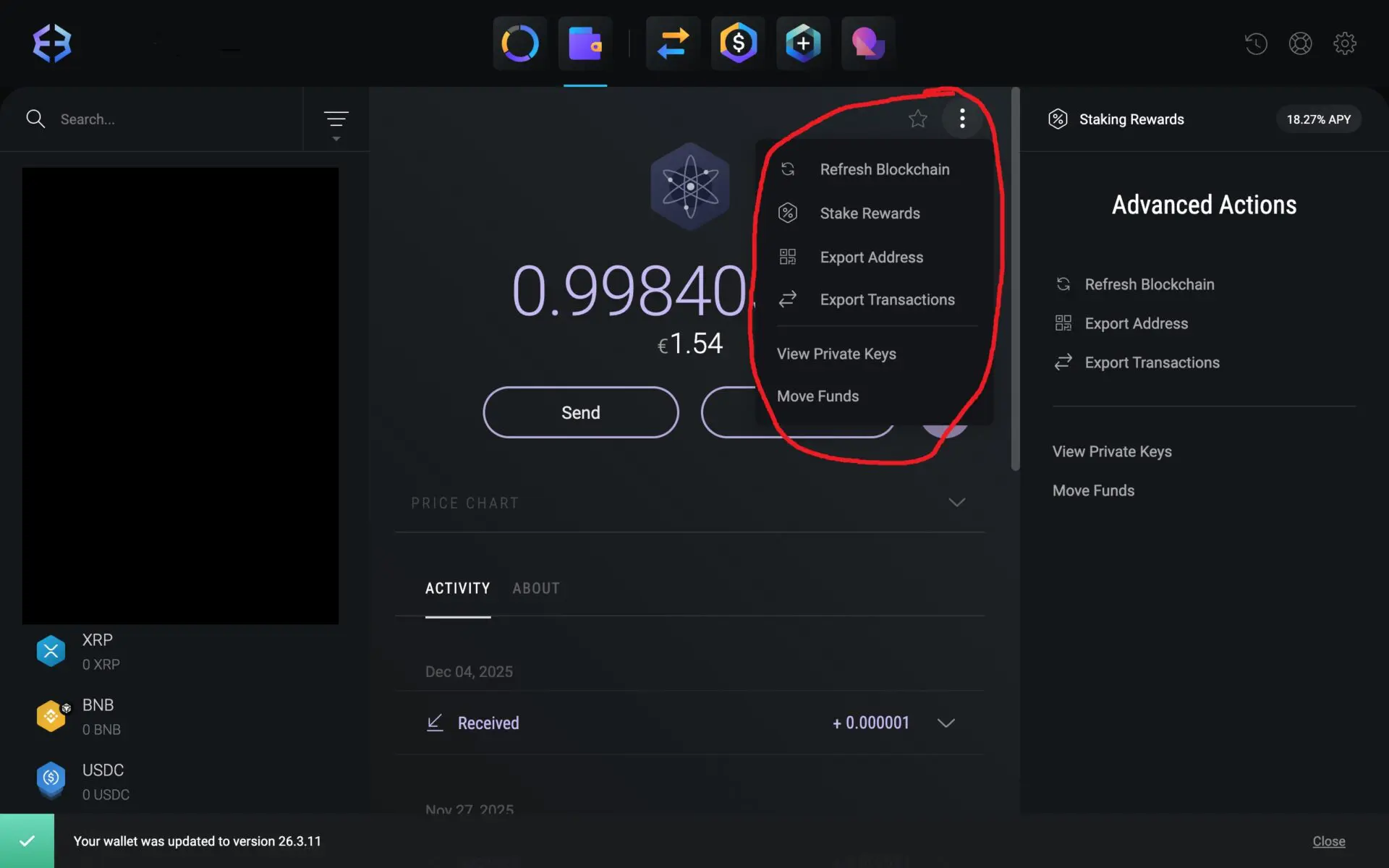1389x868 pixels.
Task: Click the USDC asset icon
Action: 51,781
